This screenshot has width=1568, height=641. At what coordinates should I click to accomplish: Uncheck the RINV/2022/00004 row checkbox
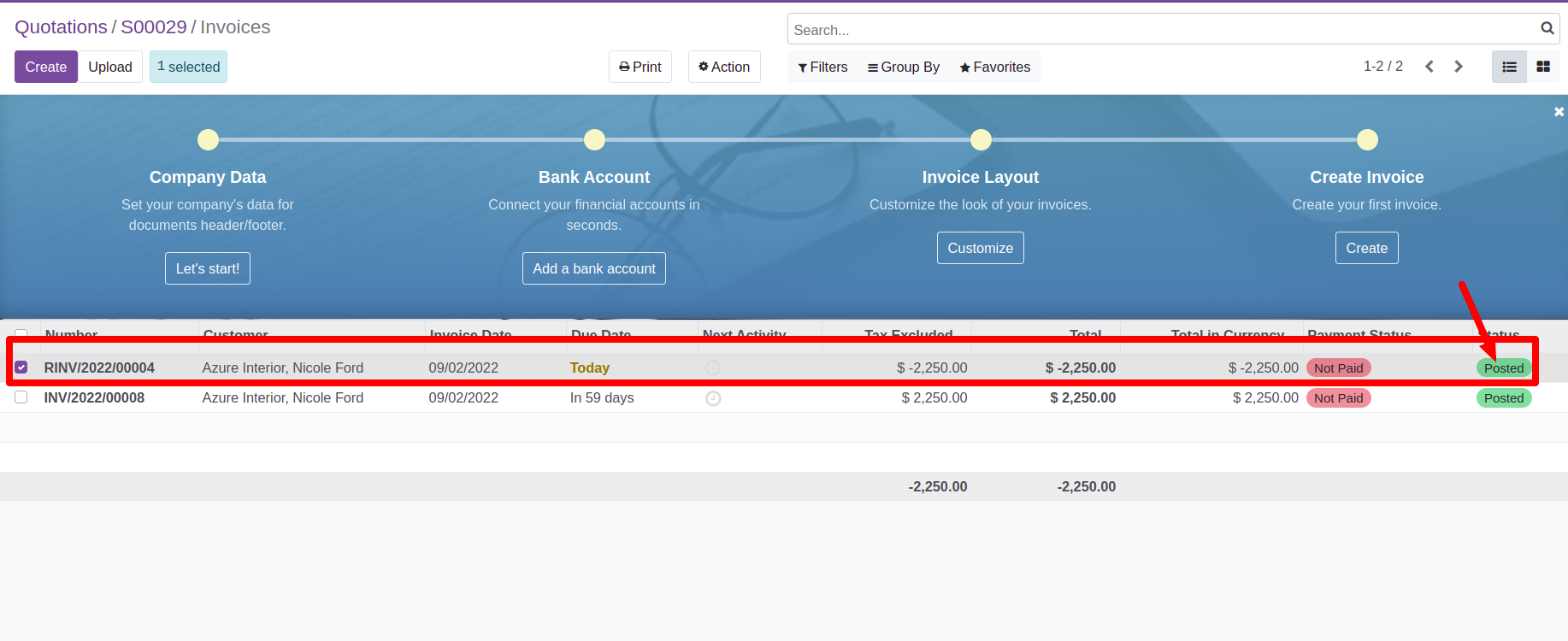coord(21,368)
